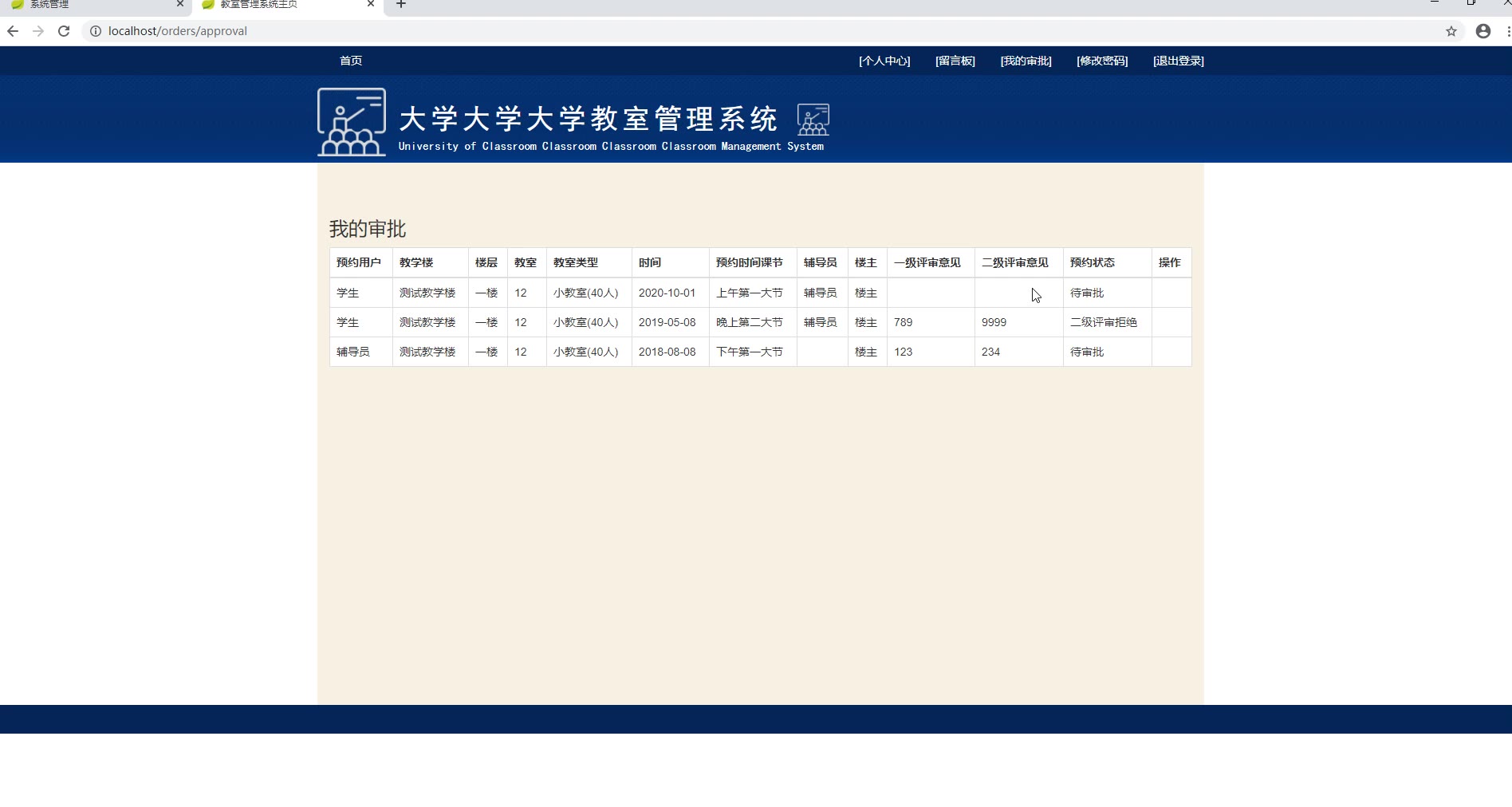Close the 系统管理 tab
Screen dimensions: 1512x807
180,4
